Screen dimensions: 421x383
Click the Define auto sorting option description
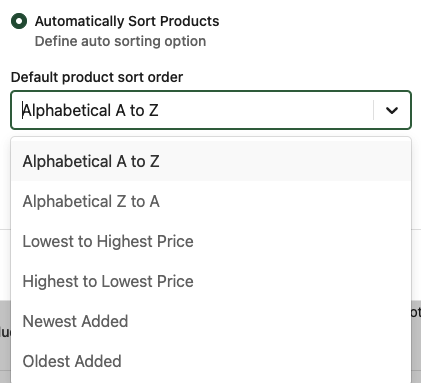pos(120,41)
